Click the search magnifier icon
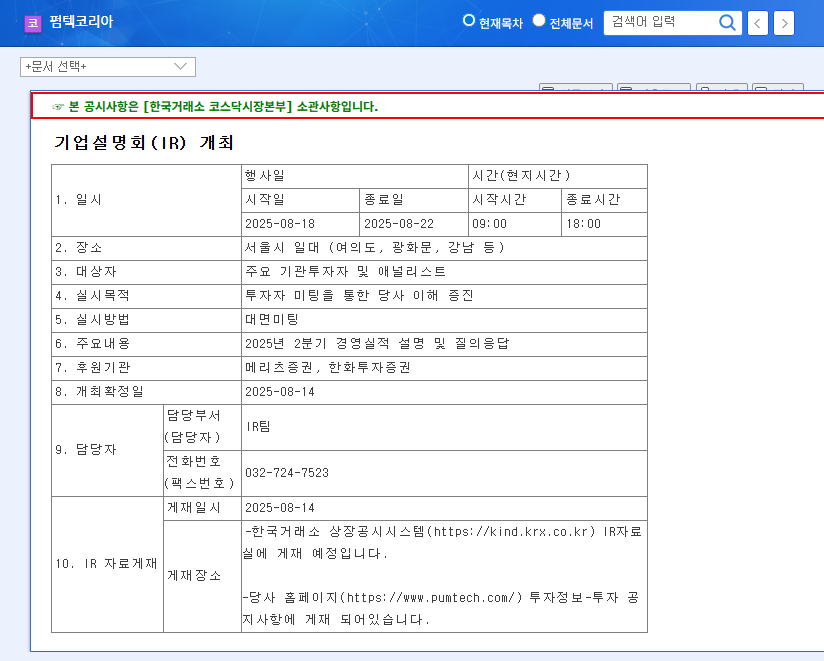The height and width of the screenshot is (661, 824). pos(727,22)
